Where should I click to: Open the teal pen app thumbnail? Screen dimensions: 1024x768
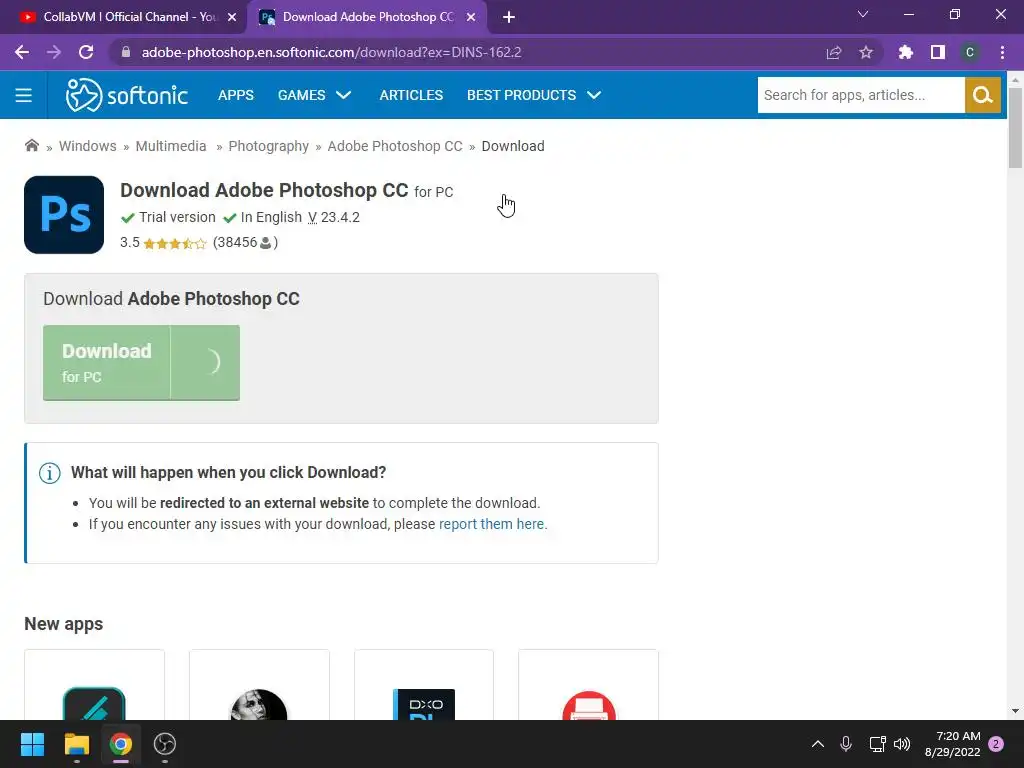(94, 703)
